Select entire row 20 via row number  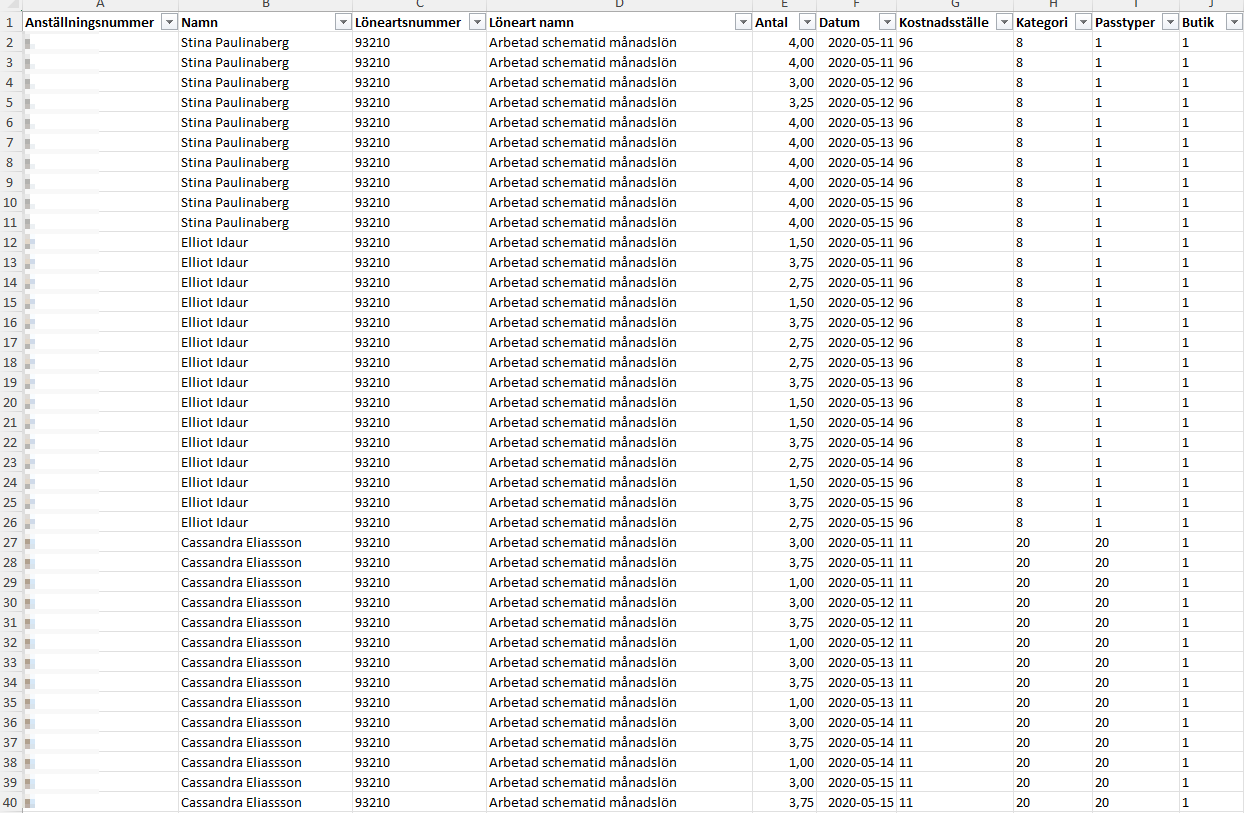click(x=10, y=402)
